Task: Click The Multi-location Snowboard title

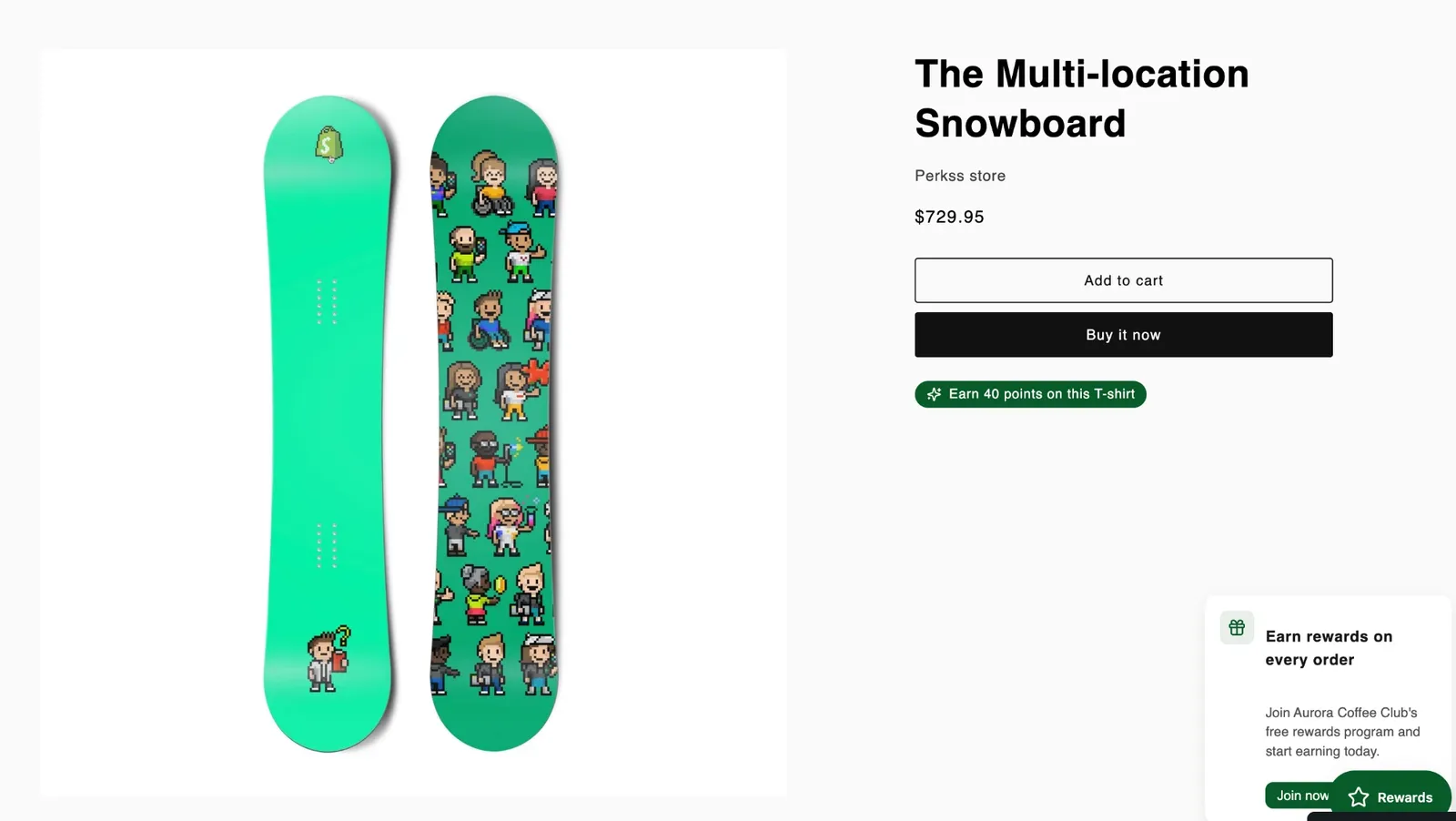Action: tap(1082, 98)
